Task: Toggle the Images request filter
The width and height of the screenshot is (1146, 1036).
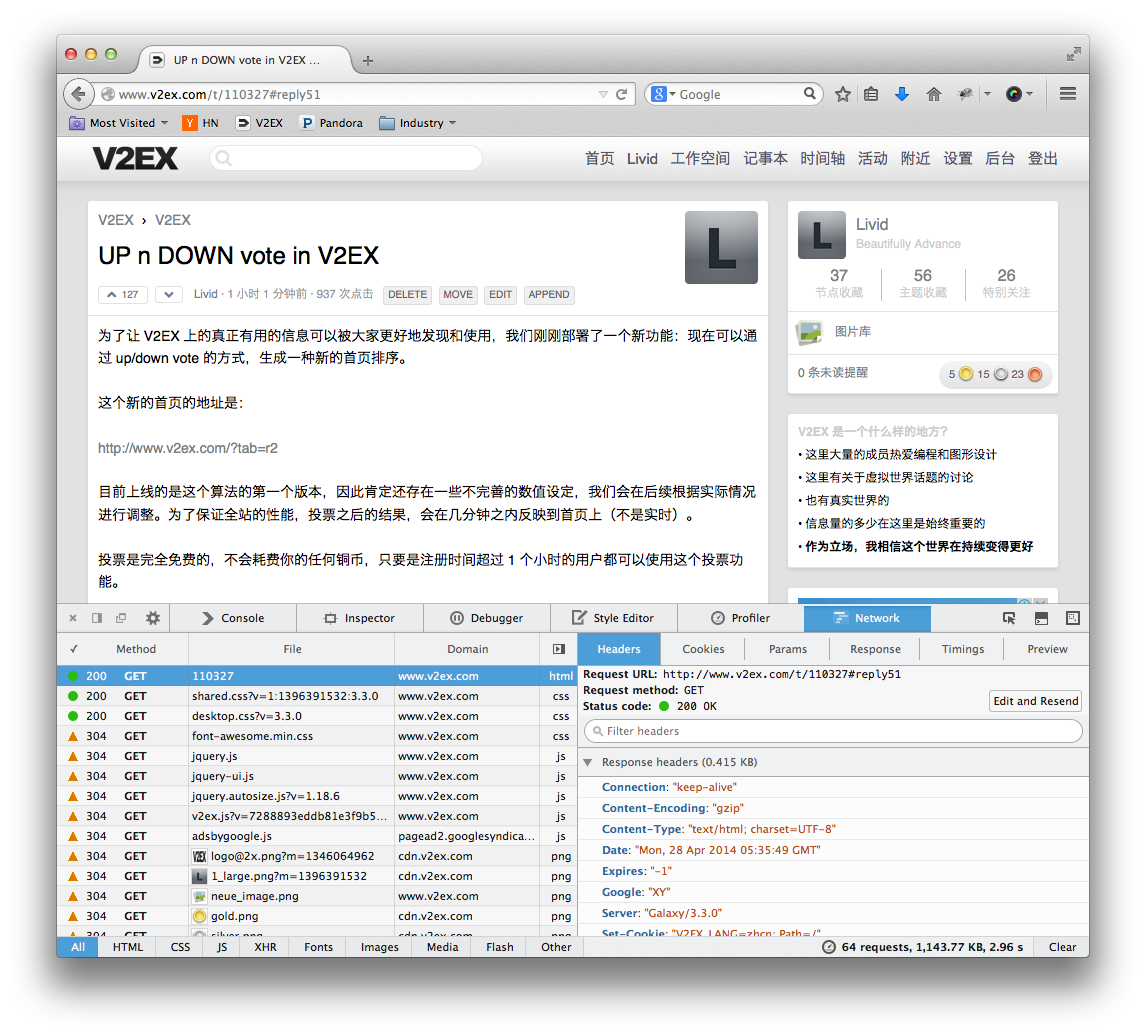Action: [379, 947]
